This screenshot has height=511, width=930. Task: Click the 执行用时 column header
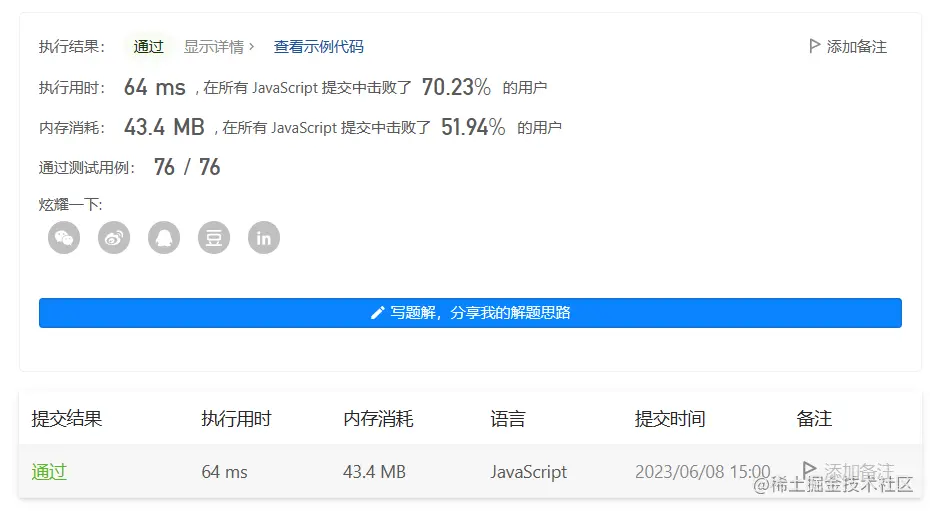click(x=236, y=419)
